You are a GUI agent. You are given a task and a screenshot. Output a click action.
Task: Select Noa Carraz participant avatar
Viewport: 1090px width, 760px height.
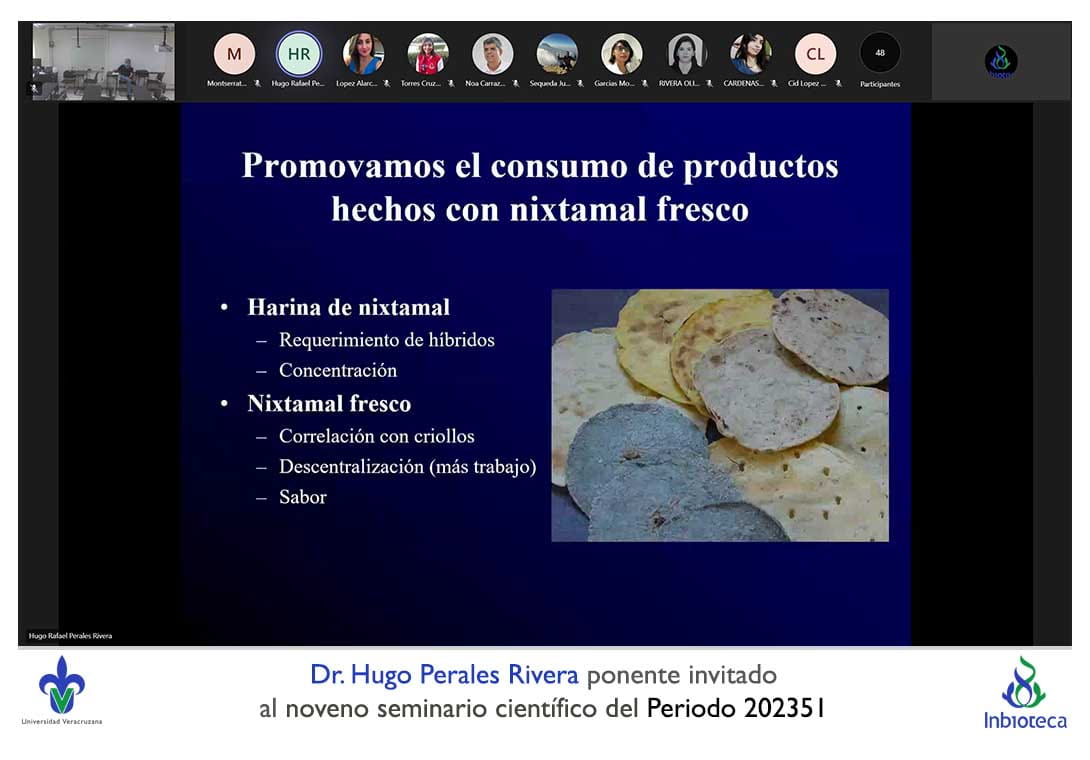(492, 54)
